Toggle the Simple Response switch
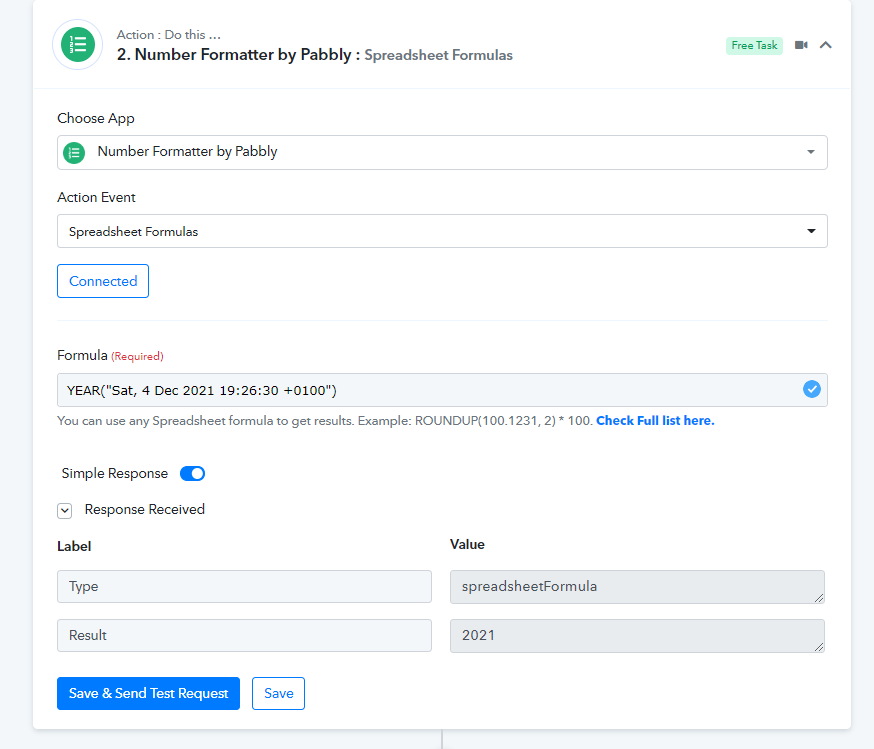The width and height of the screenshot is (874, 749). [192, 474]
